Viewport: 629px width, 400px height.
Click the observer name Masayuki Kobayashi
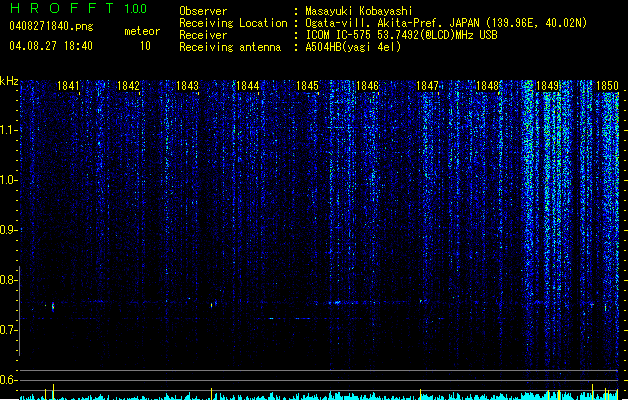[358, 11]
